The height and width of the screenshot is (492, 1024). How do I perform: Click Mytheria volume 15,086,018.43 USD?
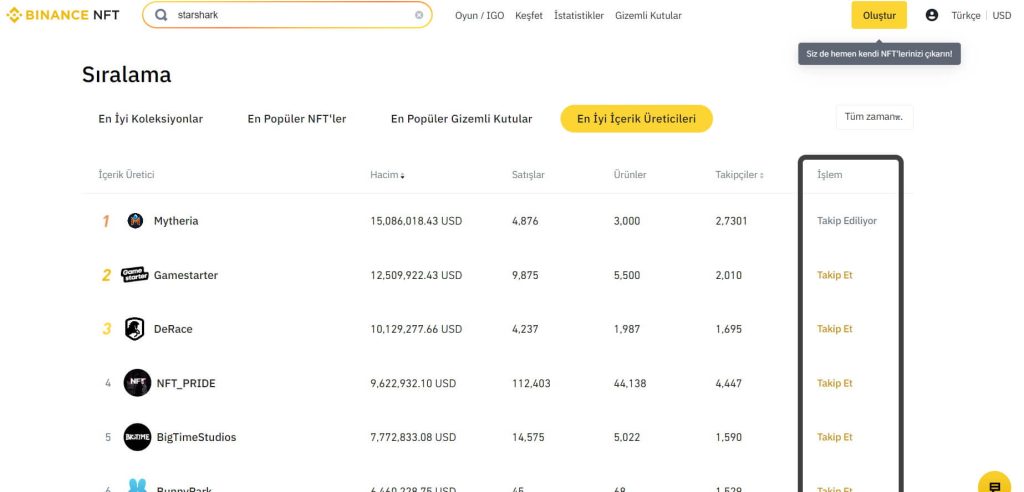coord(416,221)
